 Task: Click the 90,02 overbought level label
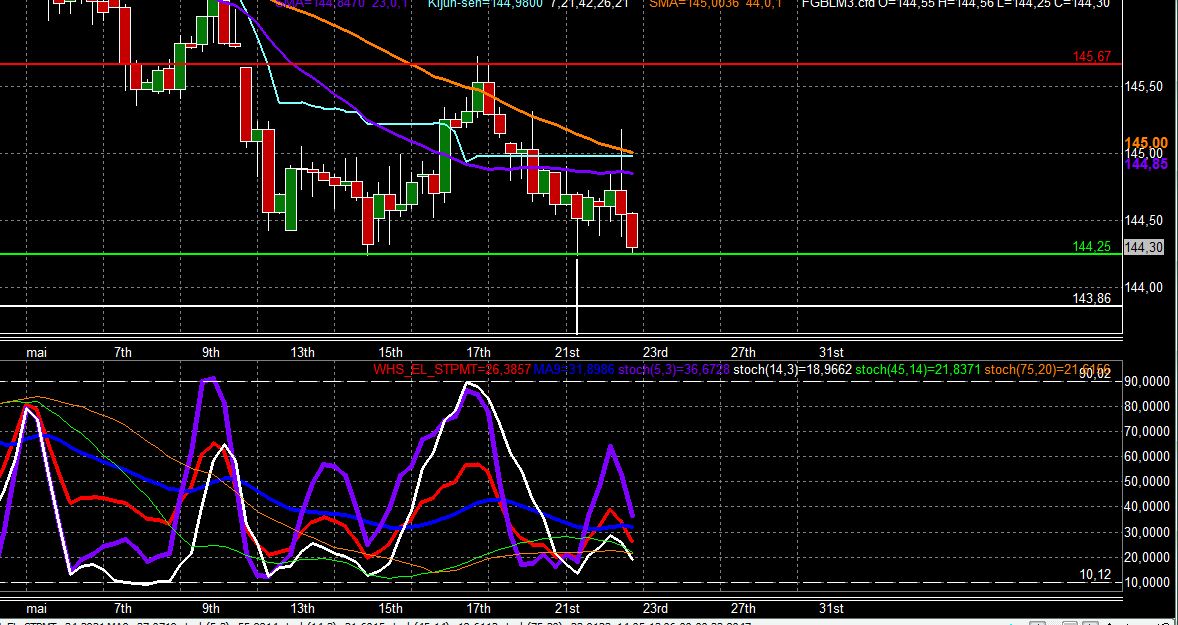point(1095,373)
